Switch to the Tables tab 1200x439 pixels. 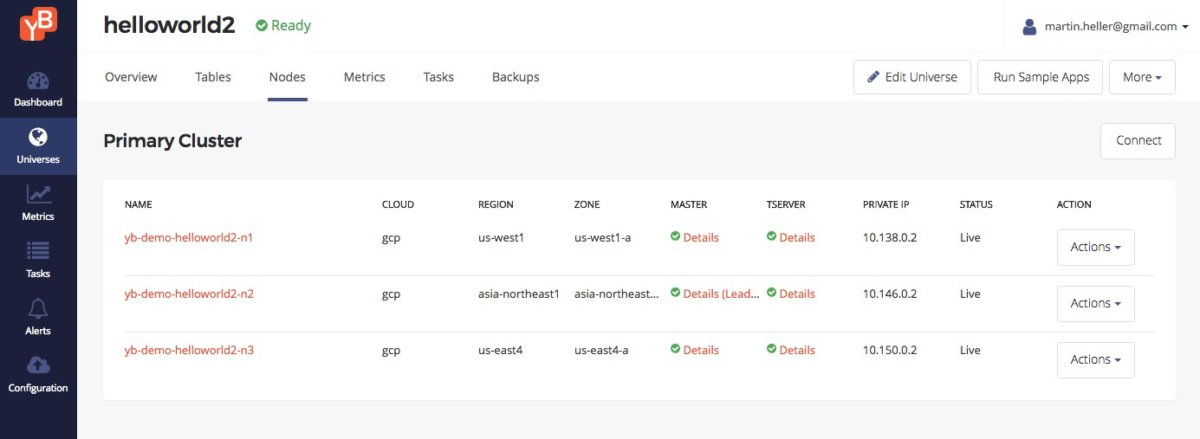click(213, 77)
